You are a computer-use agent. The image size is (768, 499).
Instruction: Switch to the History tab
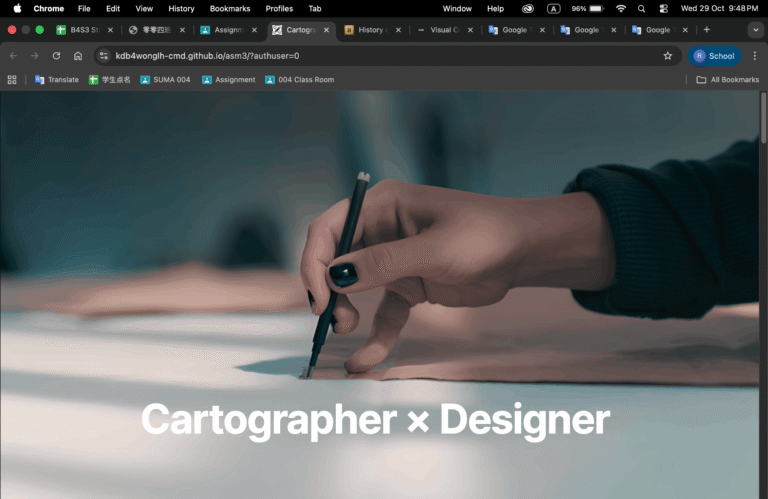[370, 30]
